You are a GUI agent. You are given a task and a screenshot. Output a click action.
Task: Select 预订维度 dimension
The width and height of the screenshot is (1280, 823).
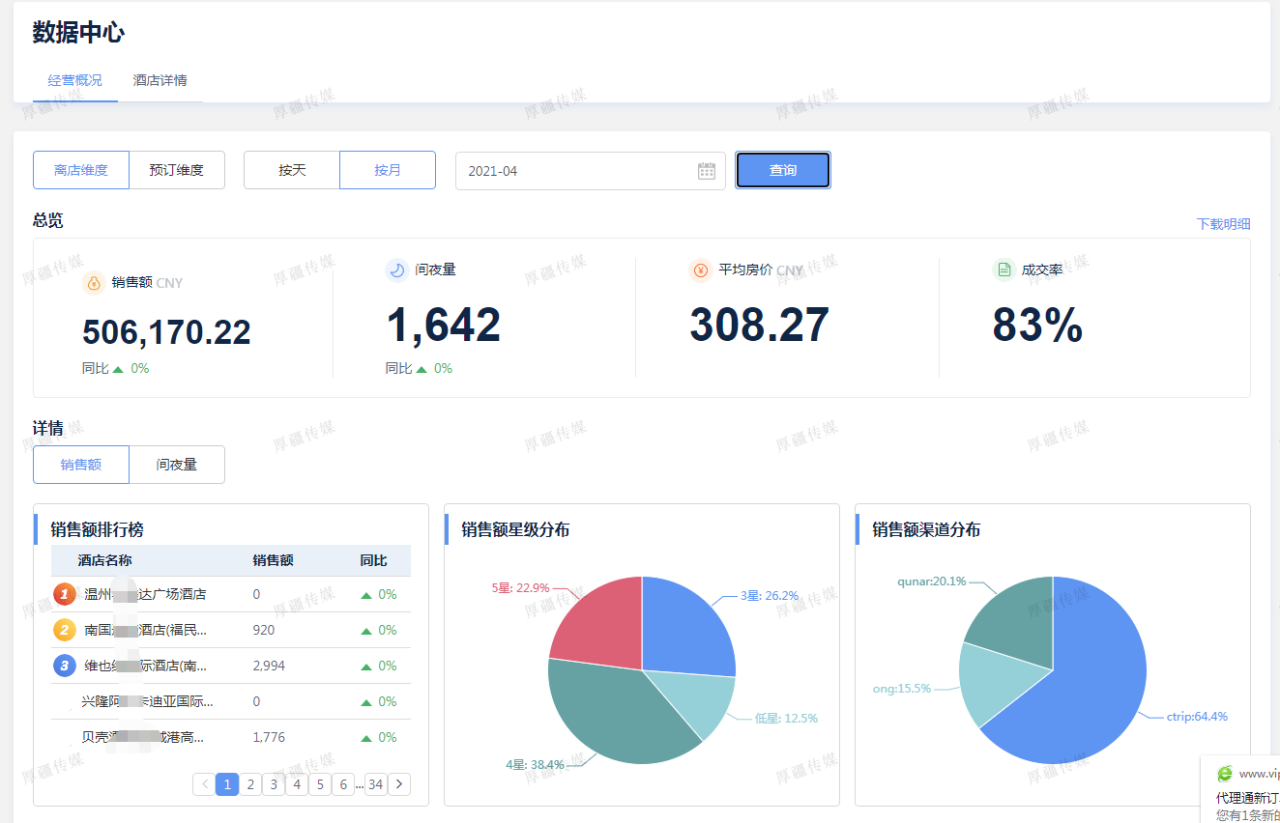click(177, 170)
